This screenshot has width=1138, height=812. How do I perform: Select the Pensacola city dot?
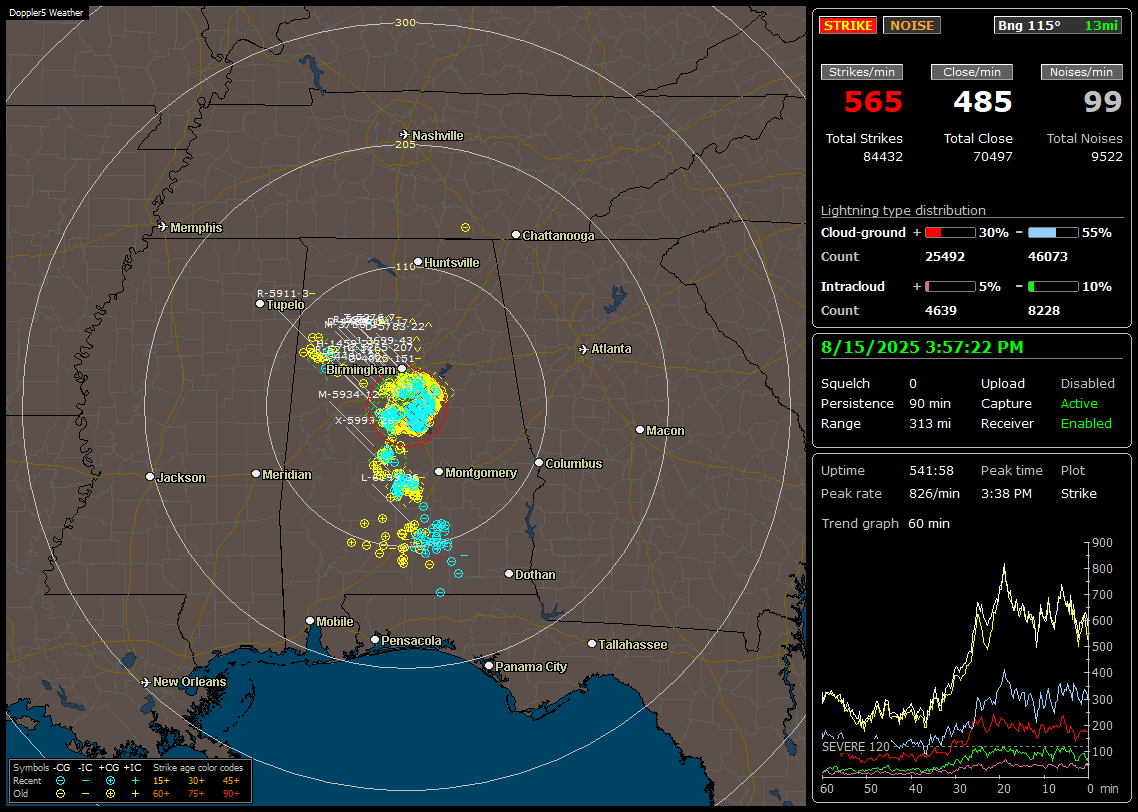click(375, 640)
